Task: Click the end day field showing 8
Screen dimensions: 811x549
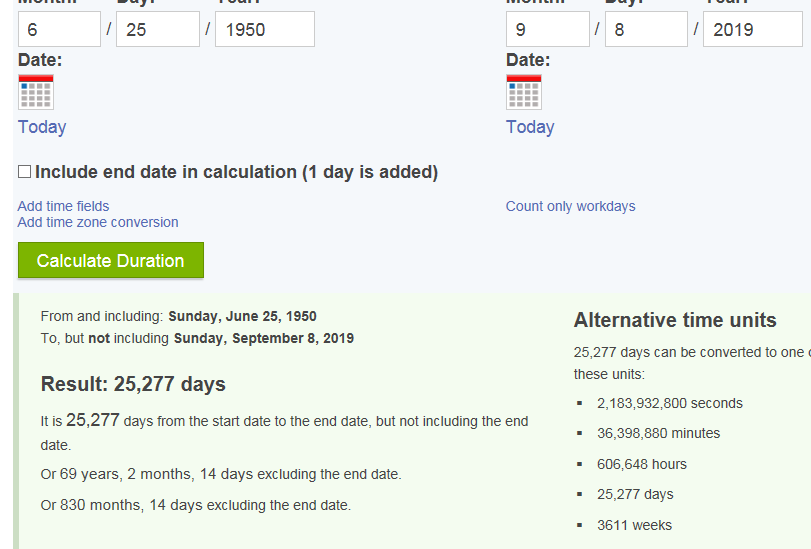Action: coord(645,29)
